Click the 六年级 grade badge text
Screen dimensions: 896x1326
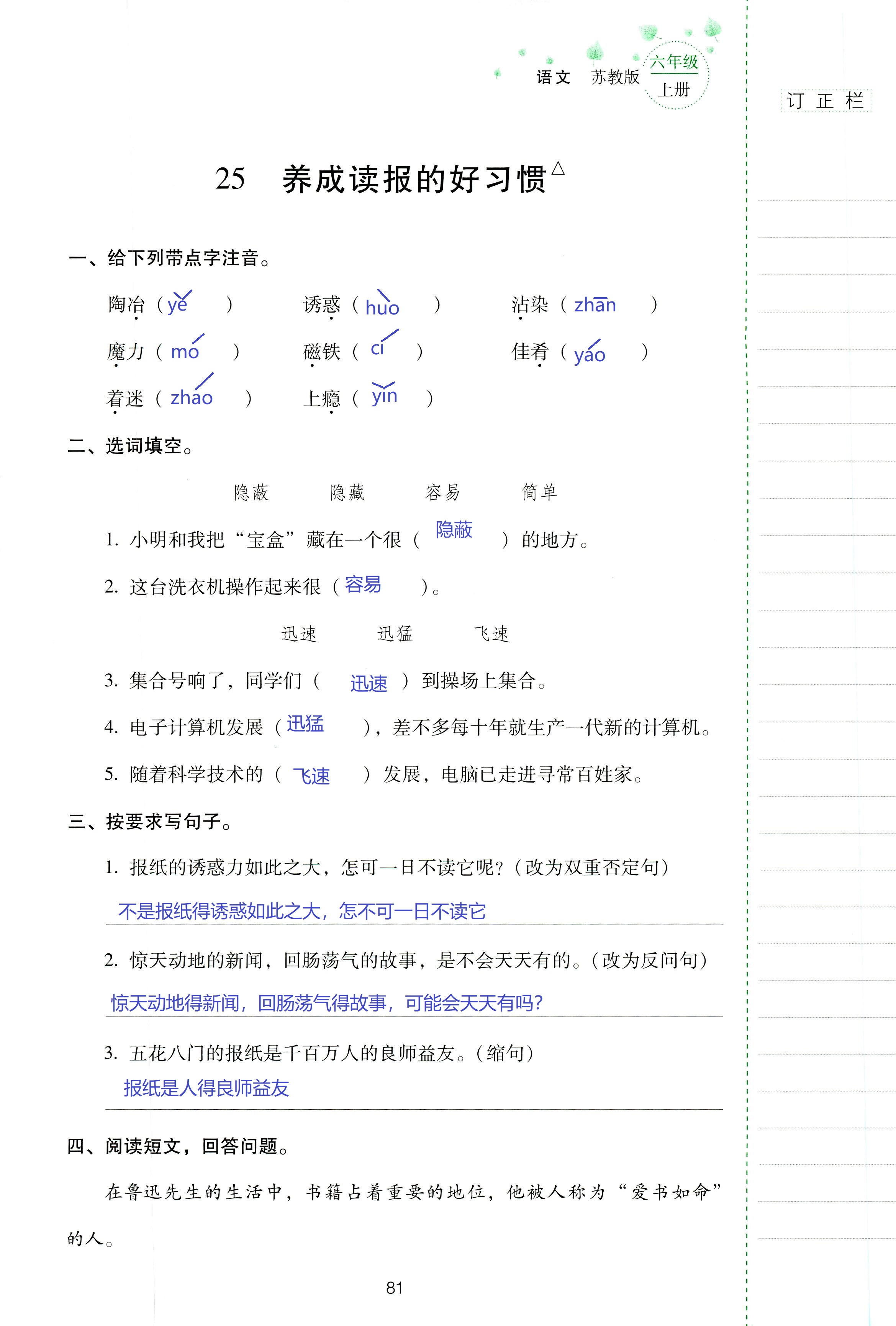click(674, 62)
